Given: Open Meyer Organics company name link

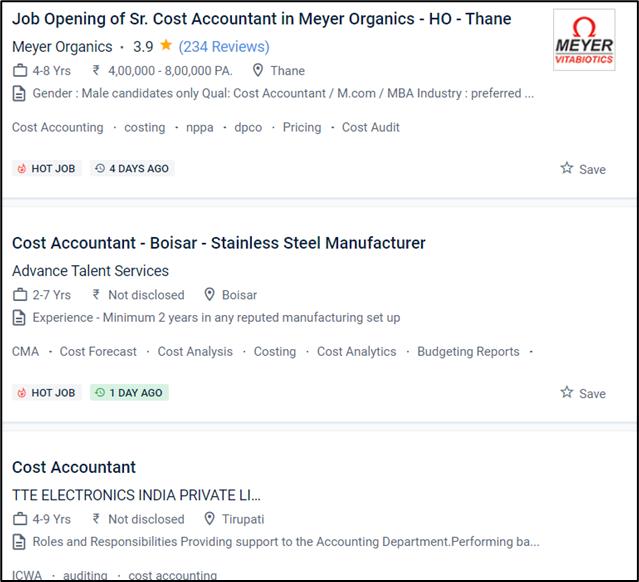Looking at the screenshot, I should pyautogui.click(x=62, y=47).
